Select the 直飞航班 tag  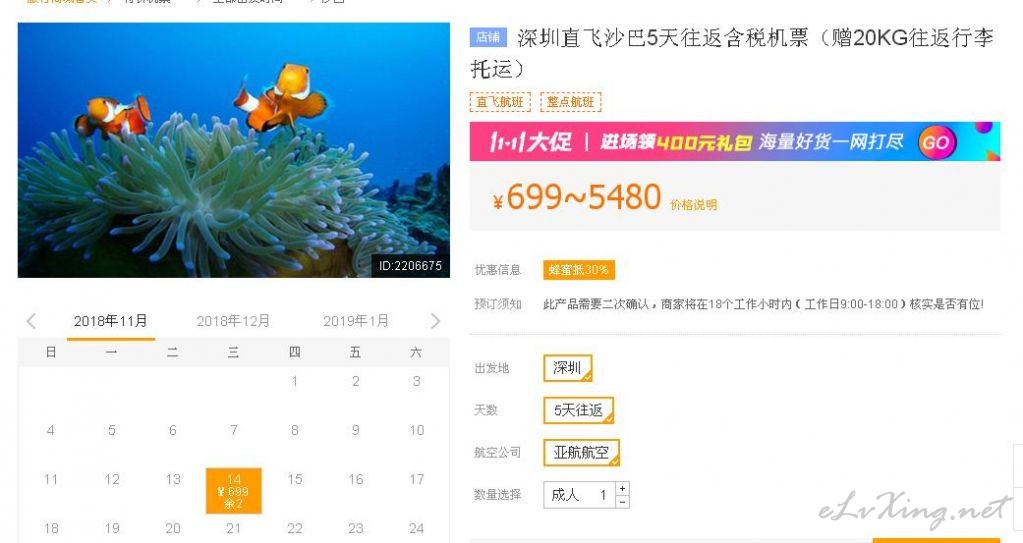[x=500, y=102]
